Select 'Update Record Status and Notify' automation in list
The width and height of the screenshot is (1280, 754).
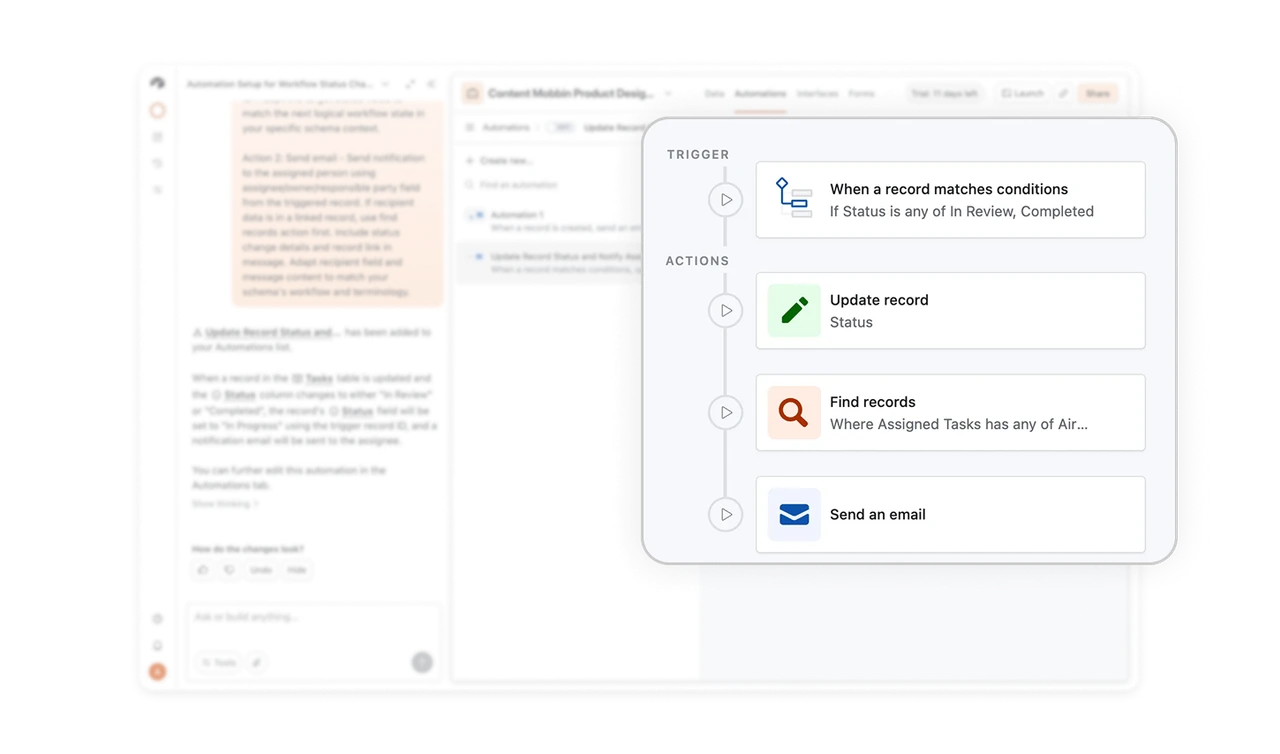click(548, 263)
